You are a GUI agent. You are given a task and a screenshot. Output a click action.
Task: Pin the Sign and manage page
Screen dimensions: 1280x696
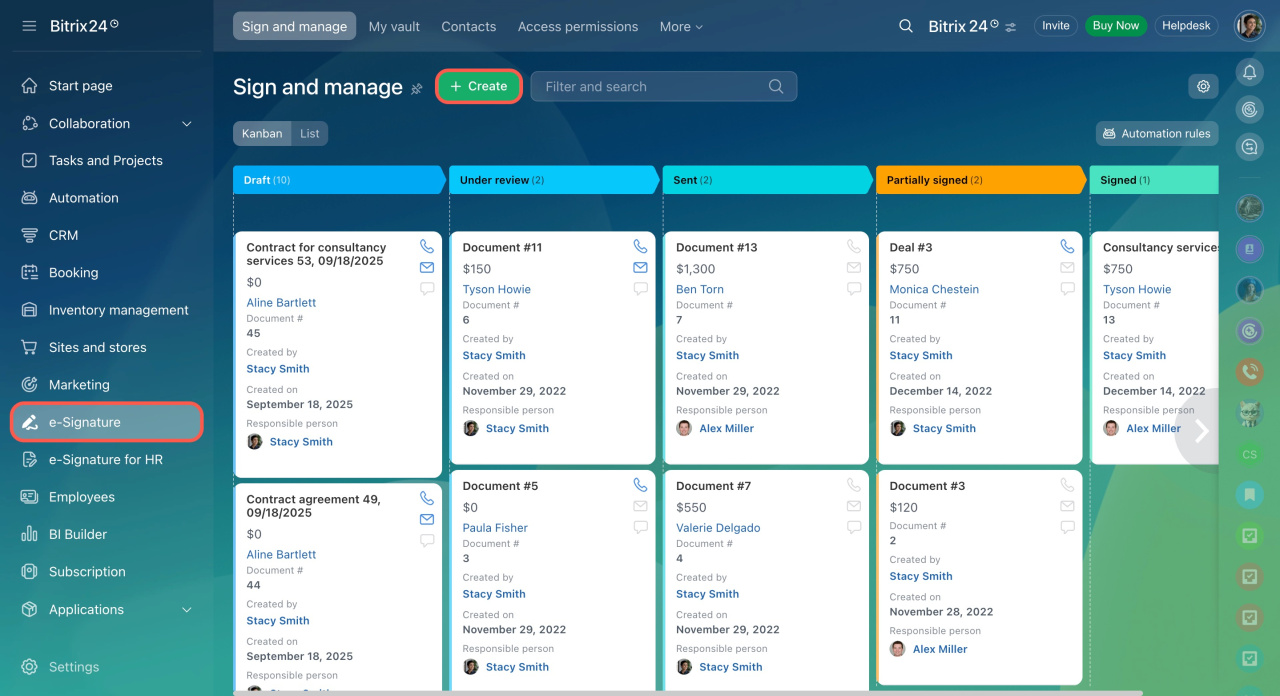click(417, 89)
